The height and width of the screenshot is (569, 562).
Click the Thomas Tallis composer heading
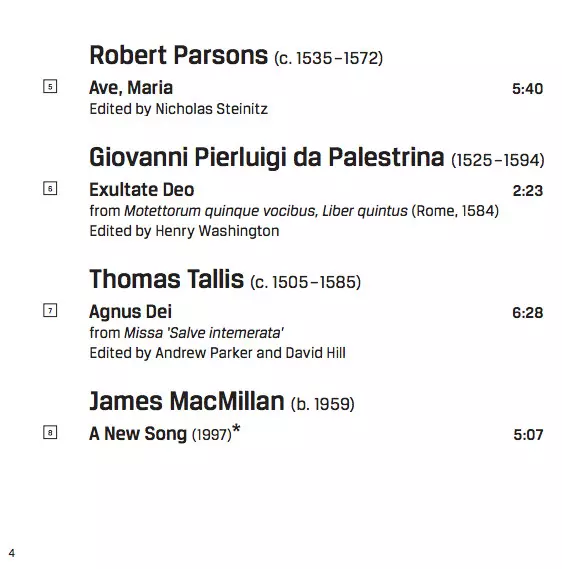[x=225, y=279]
